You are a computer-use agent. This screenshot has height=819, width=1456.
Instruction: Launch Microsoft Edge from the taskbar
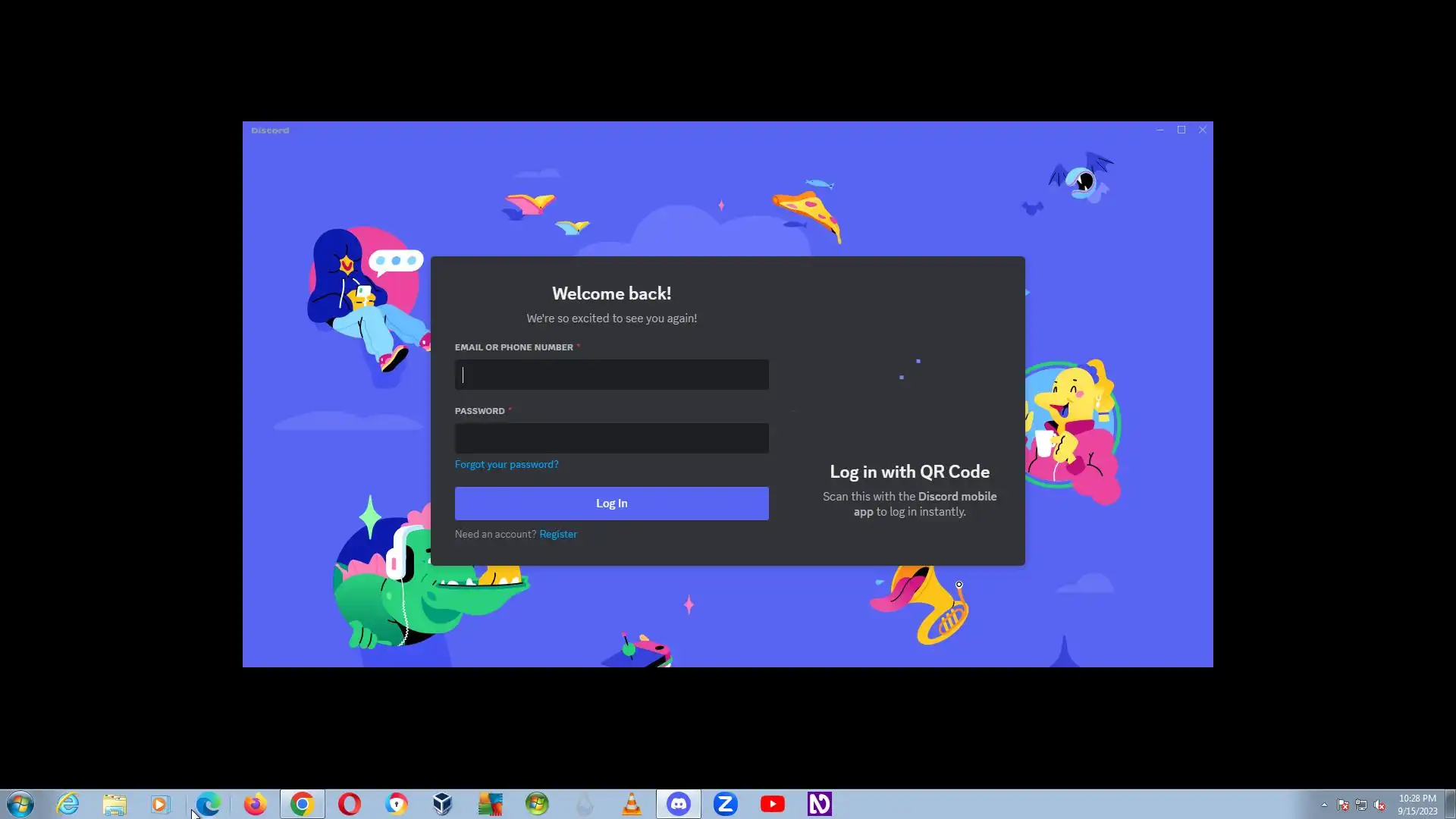pyautogui.click(x=208, y=804)
